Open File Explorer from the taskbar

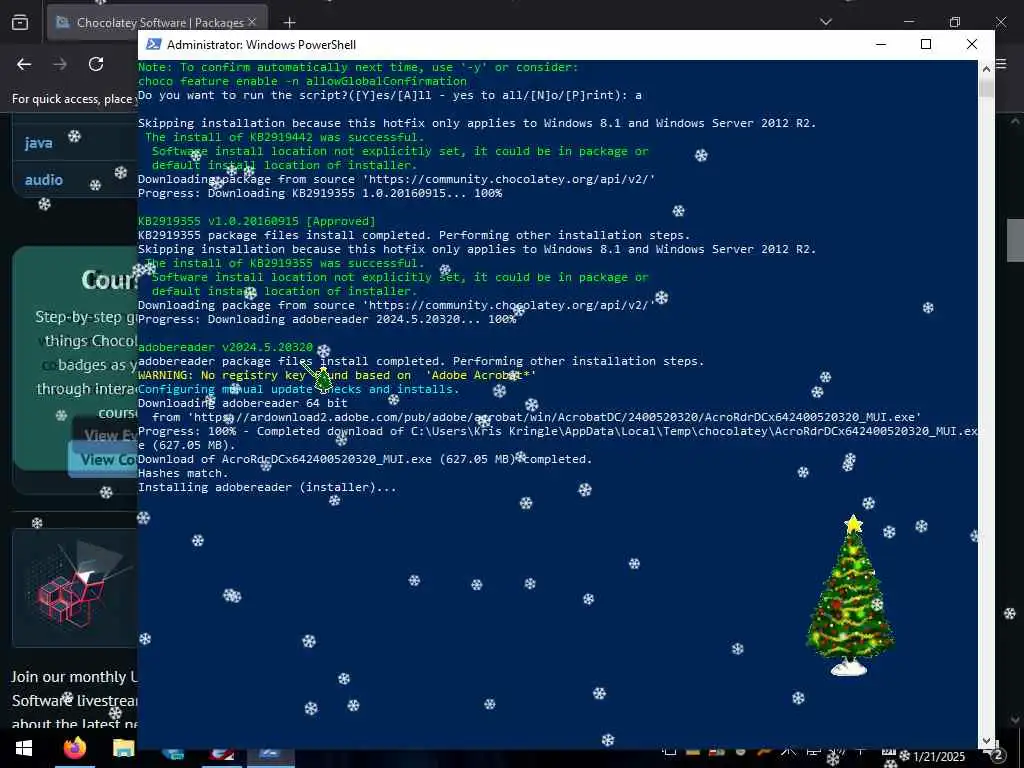123,748
